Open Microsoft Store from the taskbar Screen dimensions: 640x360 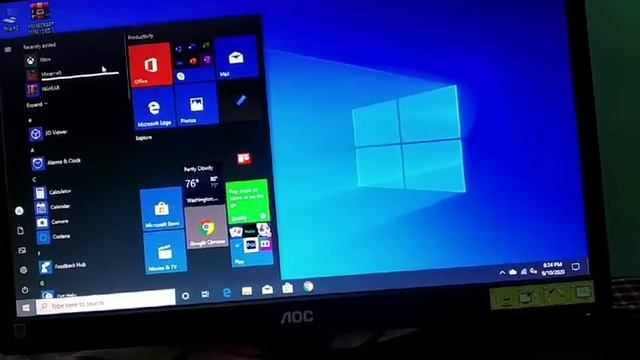[288, 288]
